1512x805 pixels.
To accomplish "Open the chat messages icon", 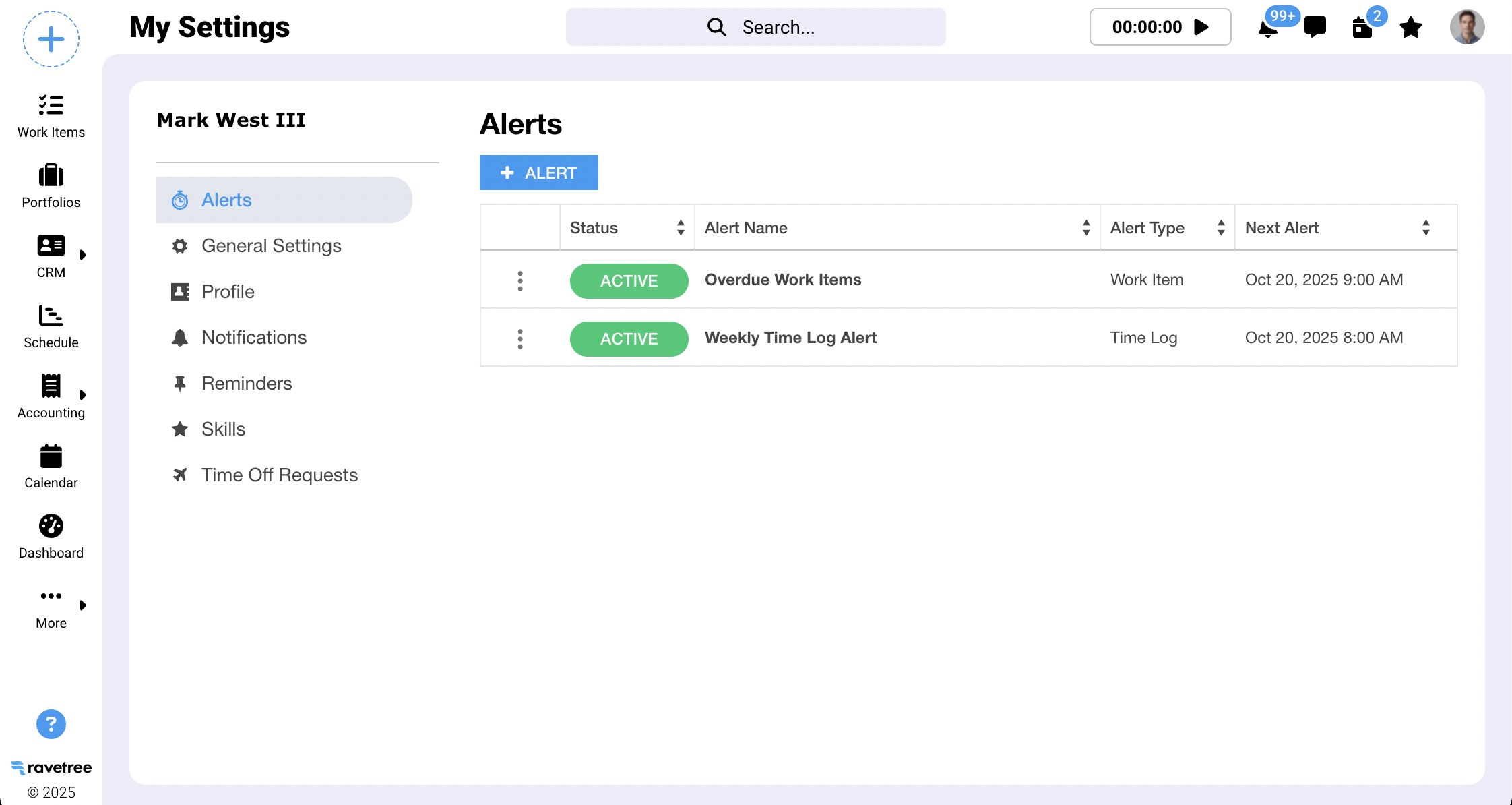I will (x=1315, y=27).
